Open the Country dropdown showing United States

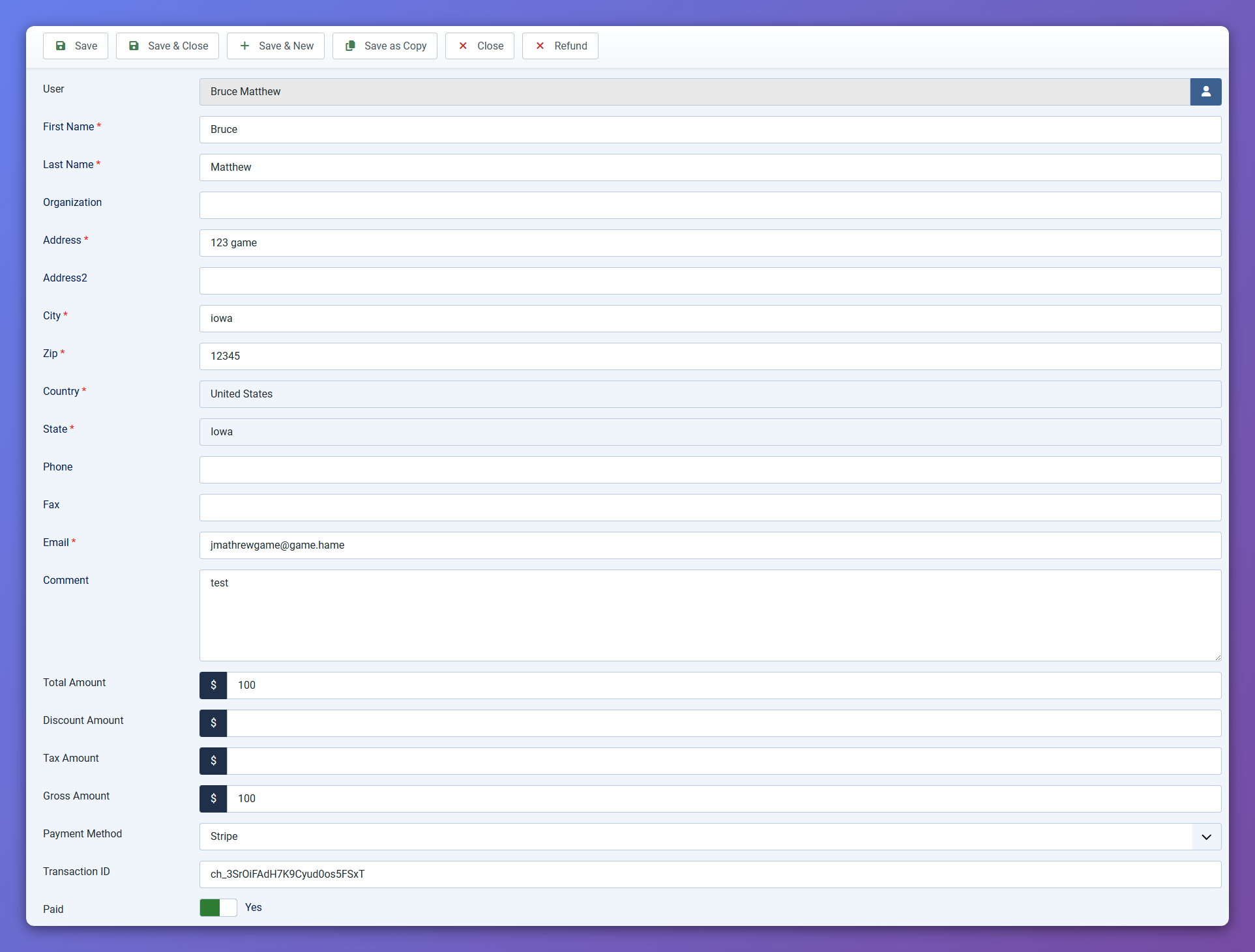tap(709, 394)
